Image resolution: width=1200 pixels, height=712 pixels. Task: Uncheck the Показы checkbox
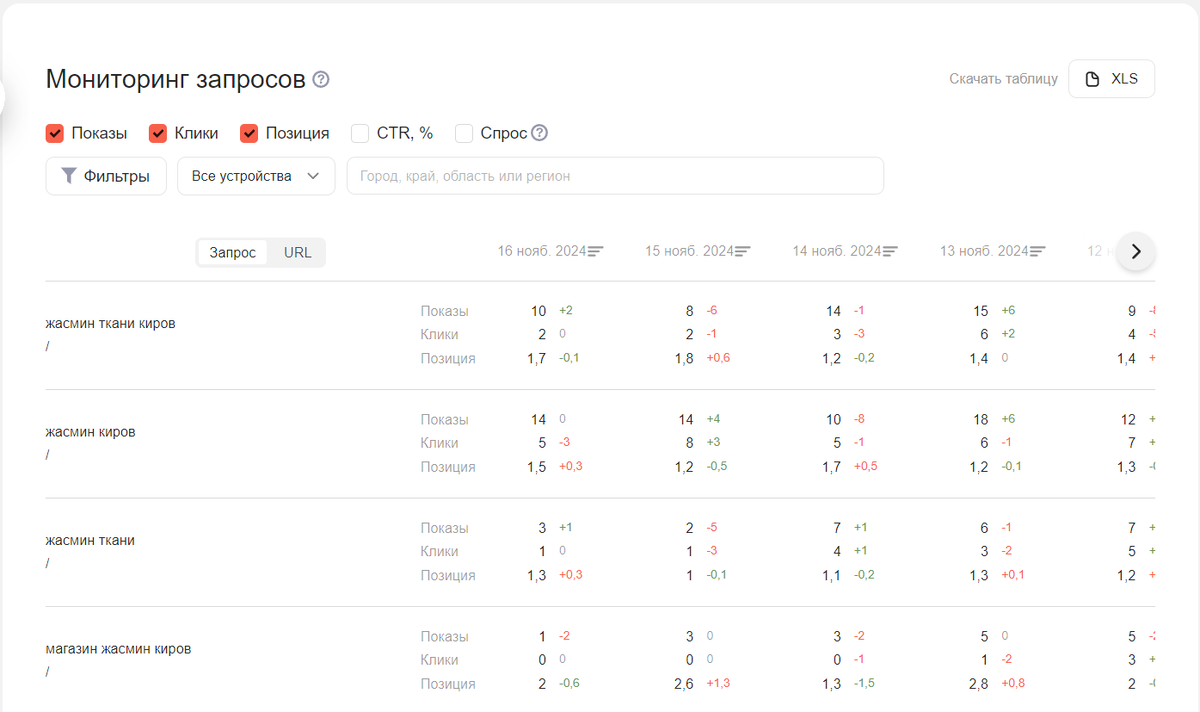(55, 133)
